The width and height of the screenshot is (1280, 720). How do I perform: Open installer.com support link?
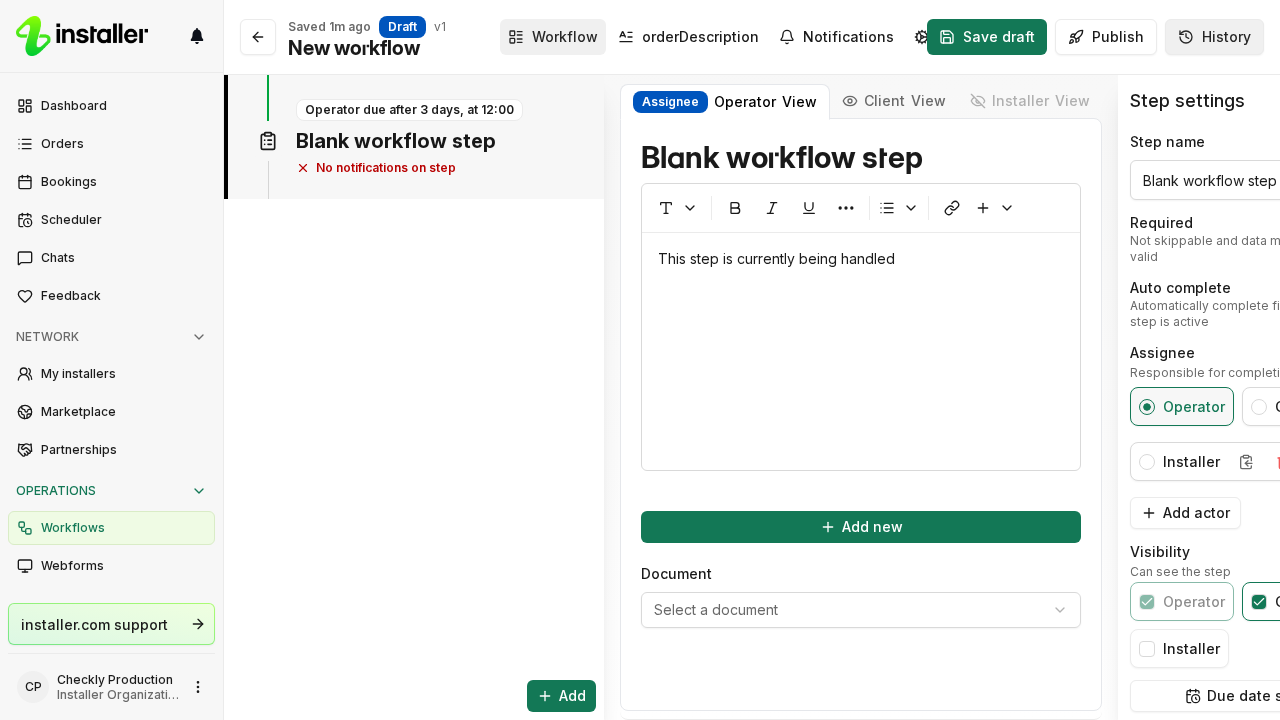pyautogui.click(x=111, y=624)
